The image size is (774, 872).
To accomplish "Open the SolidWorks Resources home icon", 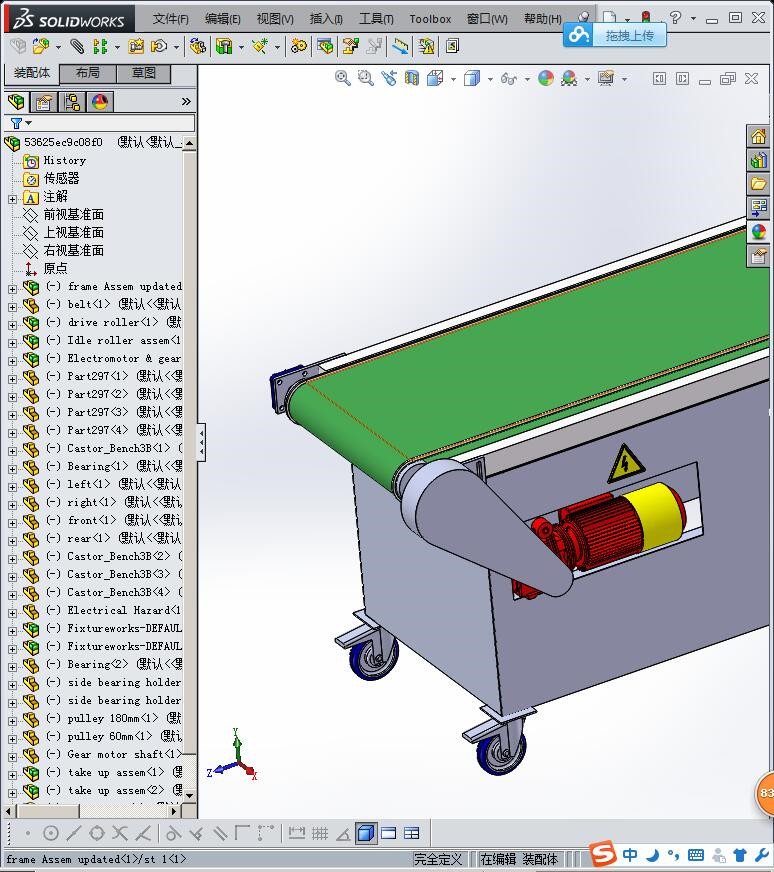I will (758, 136).
